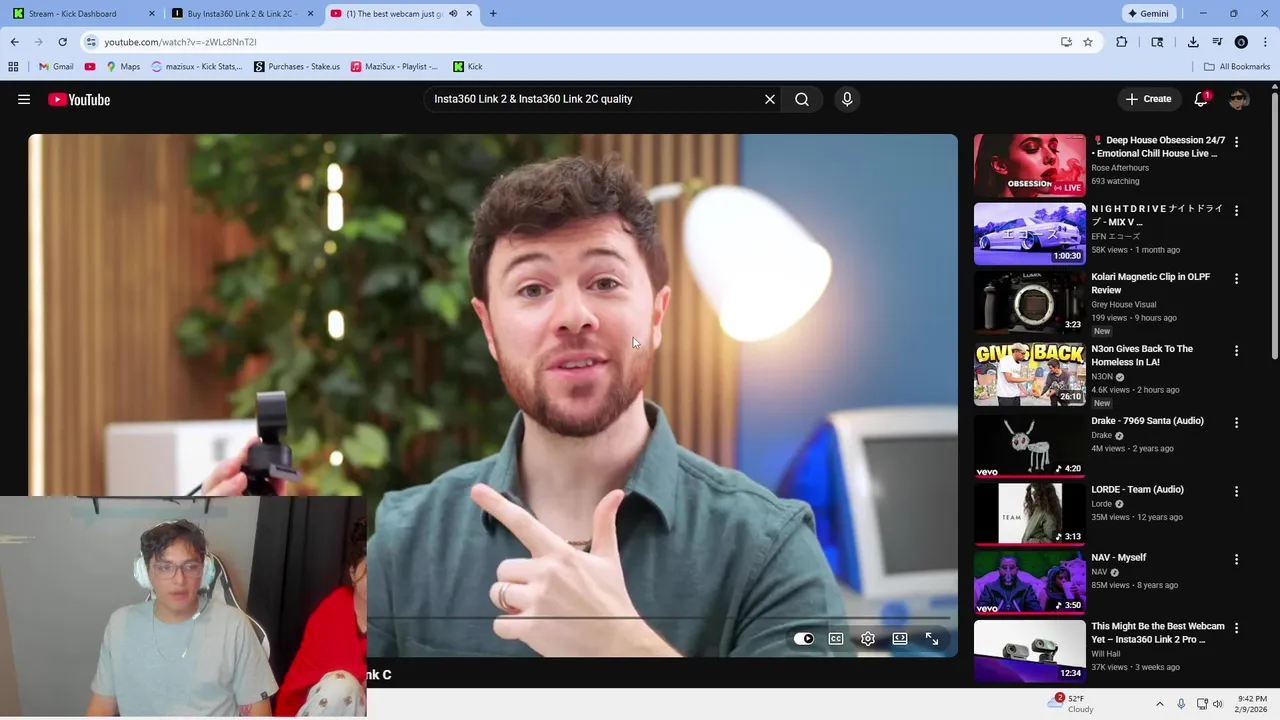Open the NIGHTDRIVE mix thumbnail
1280x720 pixels.
[x=1029, y=234]
